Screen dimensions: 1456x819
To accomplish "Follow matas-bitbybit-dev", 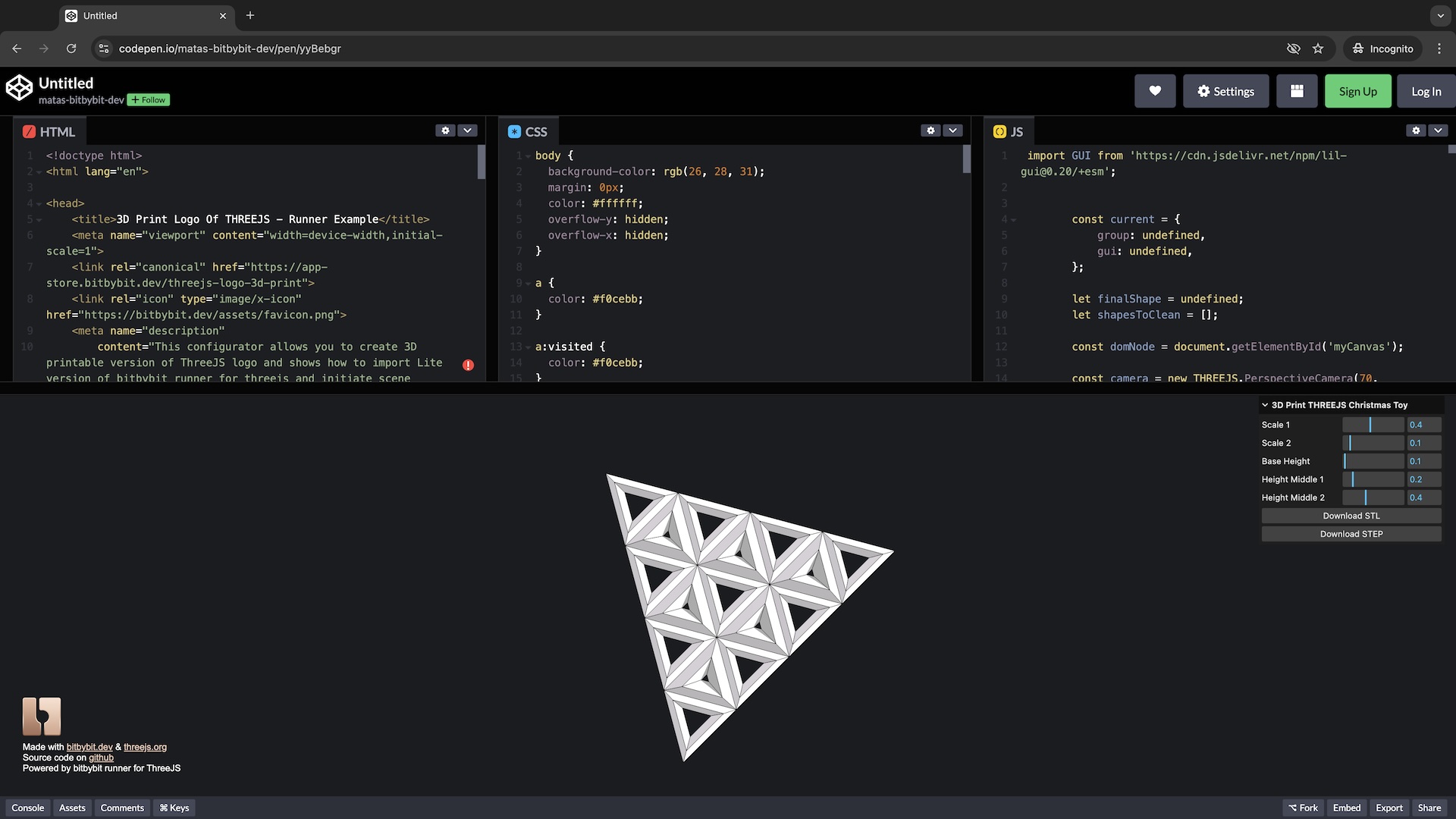I will point(149,100).
